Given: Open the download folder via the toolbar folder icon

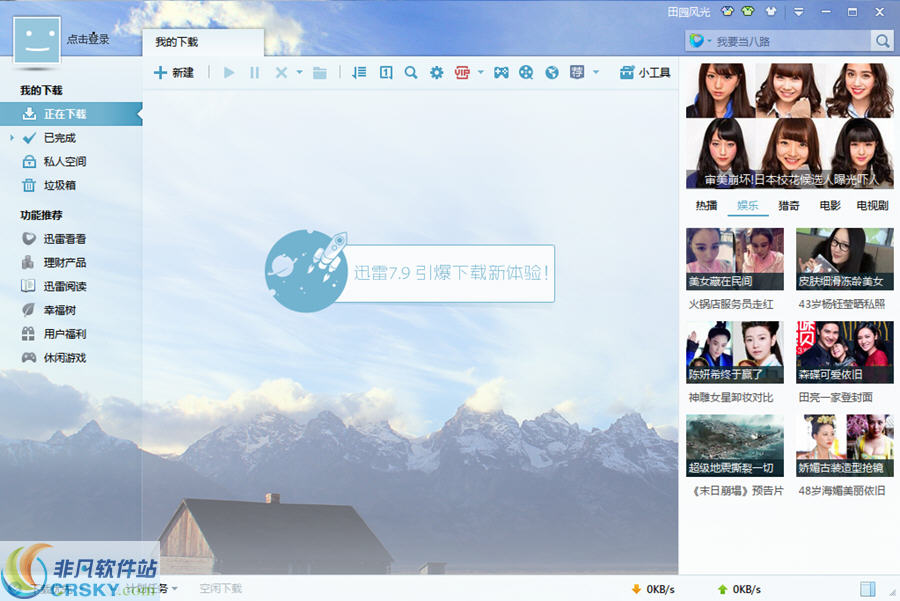Looking at the screenshot, I should click(320, 72).
